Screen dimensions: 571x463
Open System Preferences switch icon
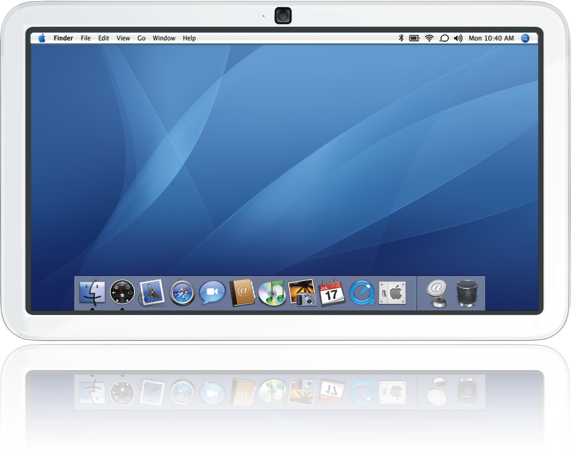coord(393,293)
